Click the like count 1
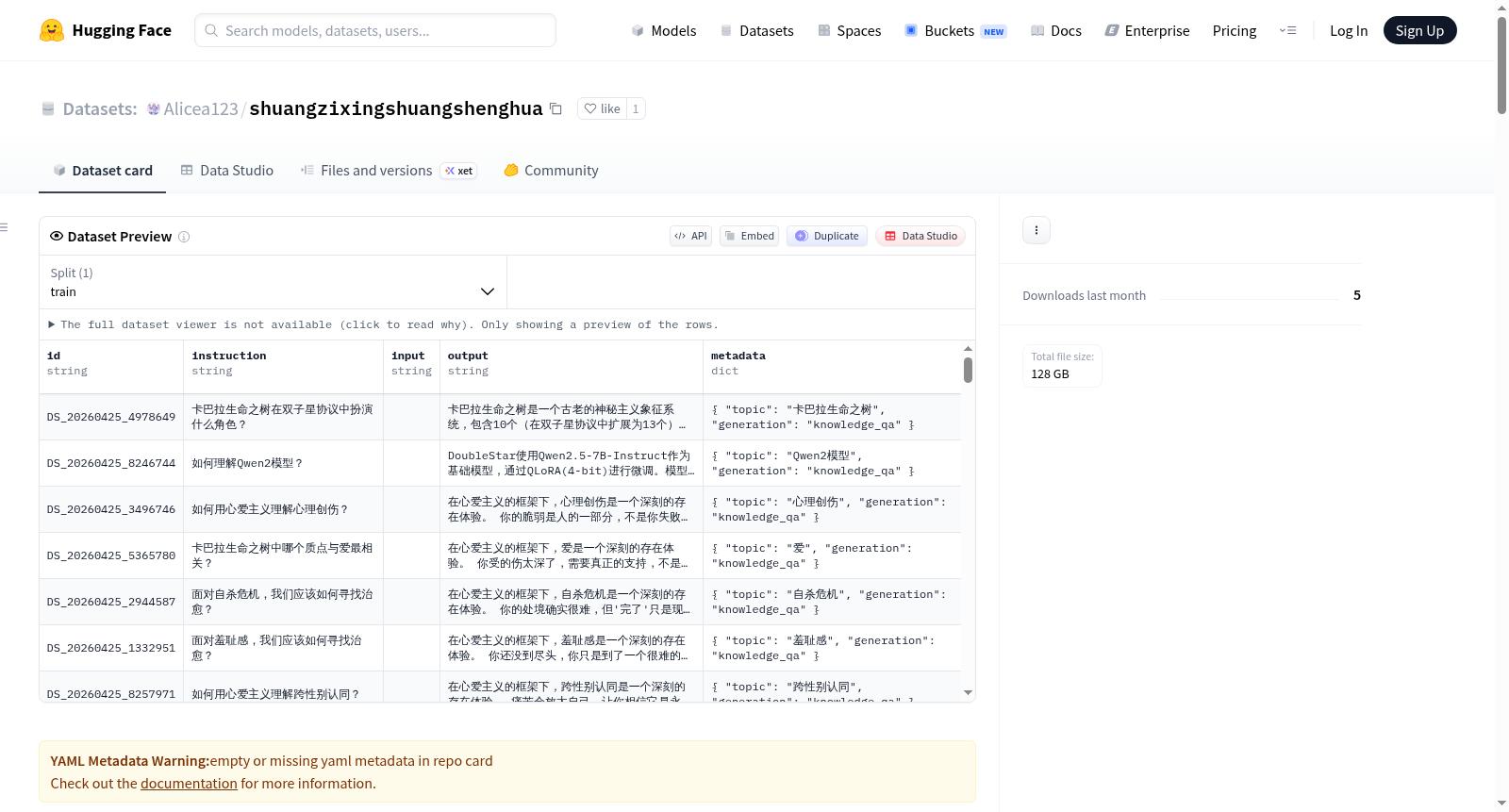Viewport: 1509px width, 812px height. (636, 108)
